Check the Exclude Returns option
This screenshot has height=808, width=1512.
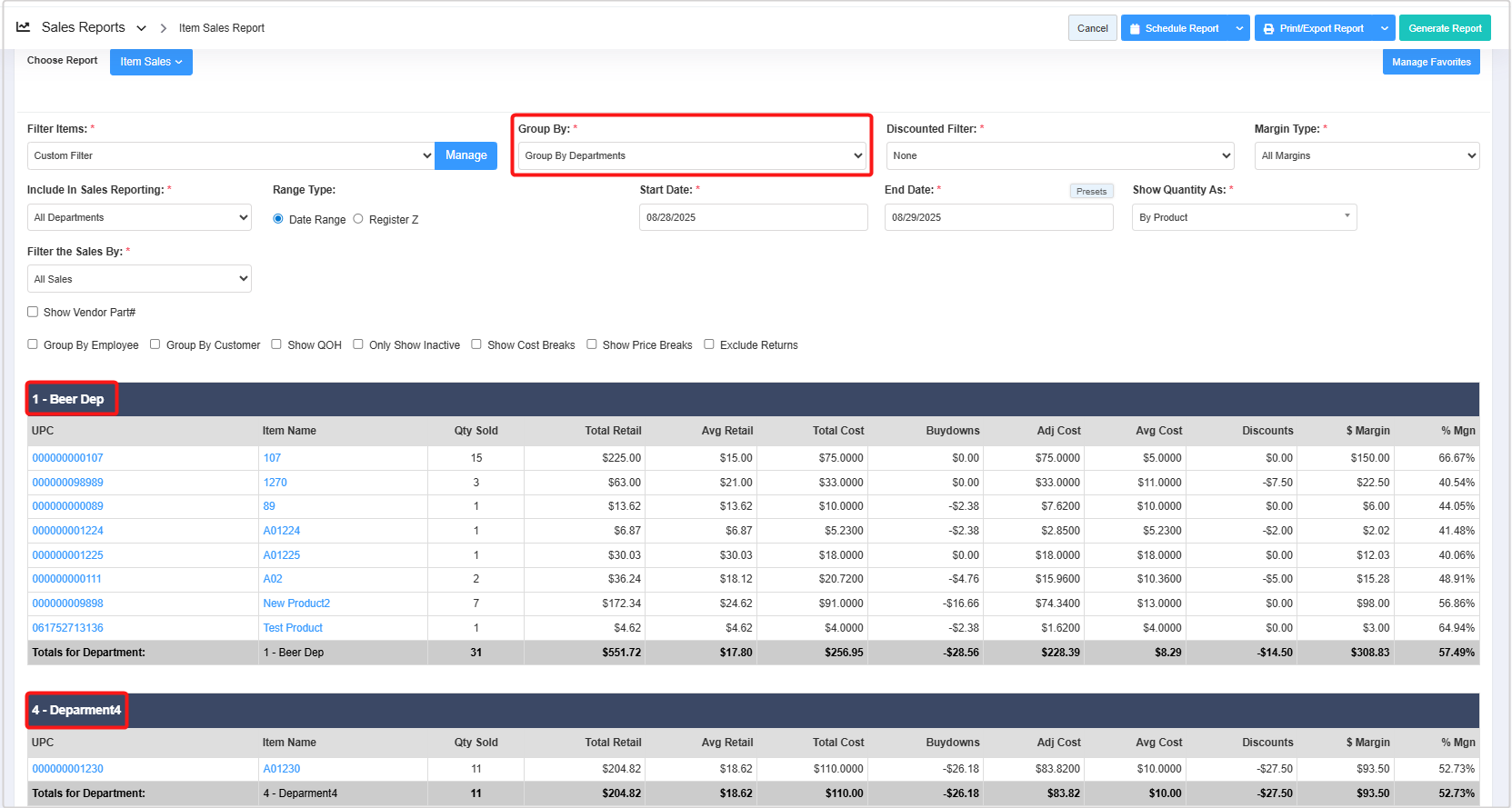[709, 344]
